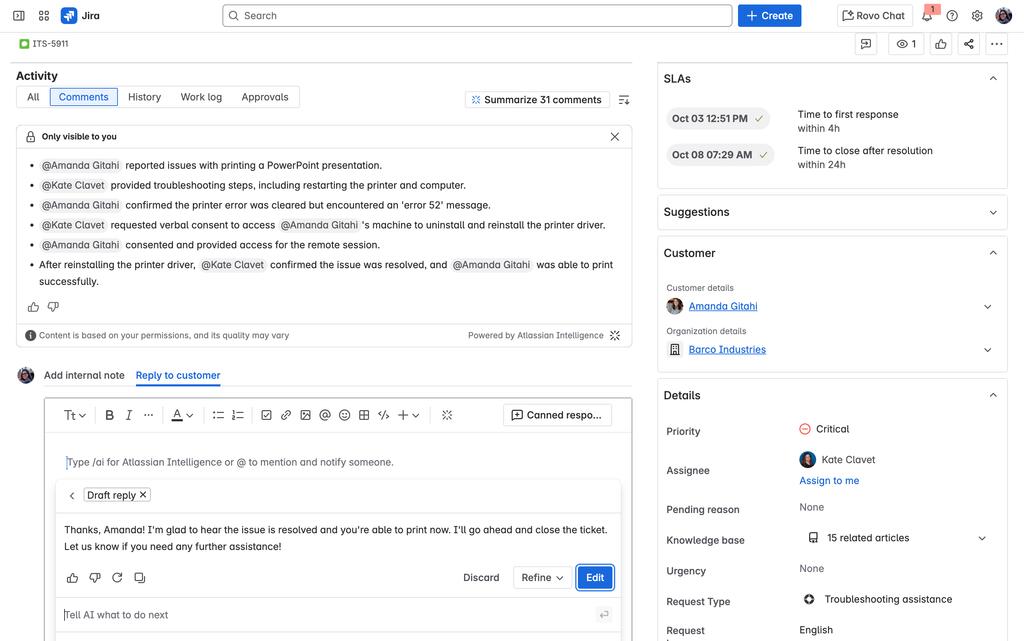Screen dimensions: 1024x641
Task: Click the Jira logo
Action: pyautogui.click(x=80, y=16)
